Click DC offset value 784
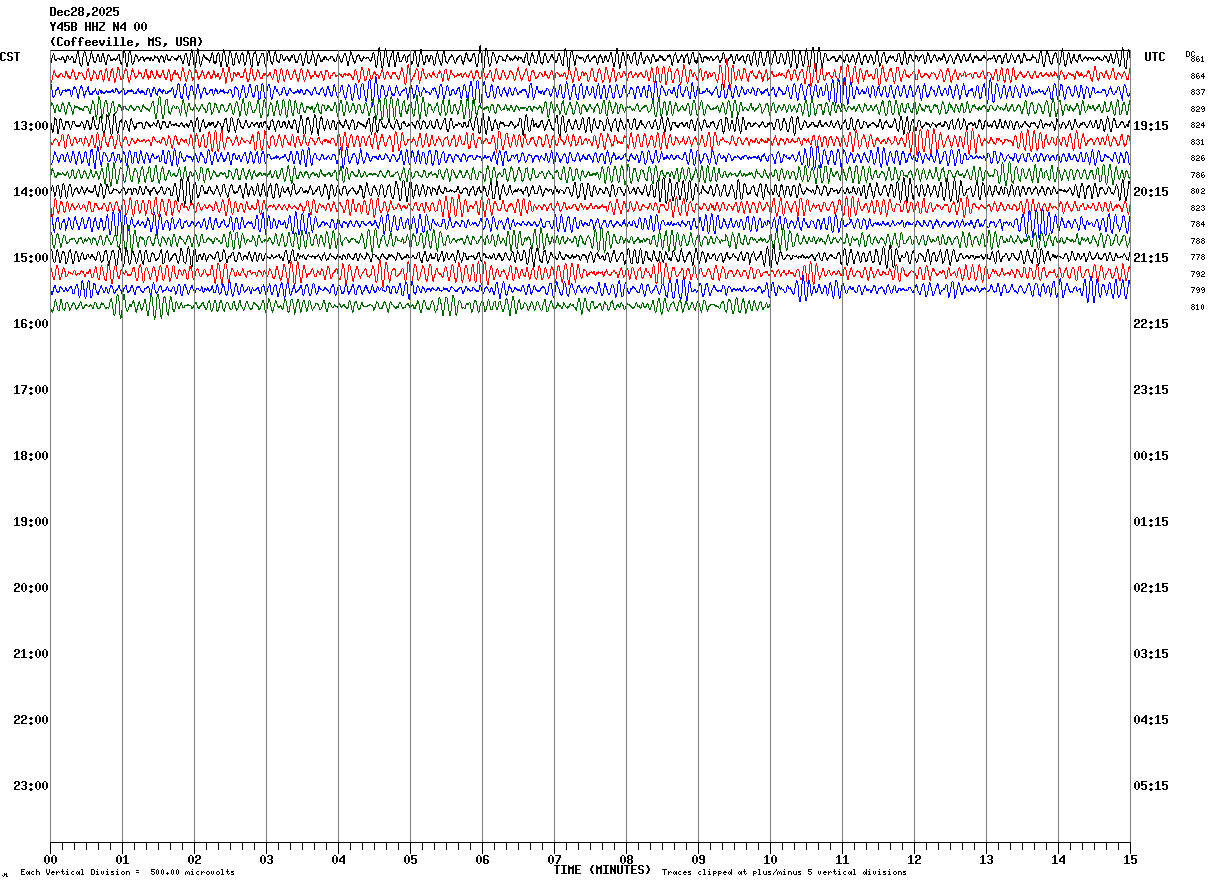1210x886 pixels. 1198,225
